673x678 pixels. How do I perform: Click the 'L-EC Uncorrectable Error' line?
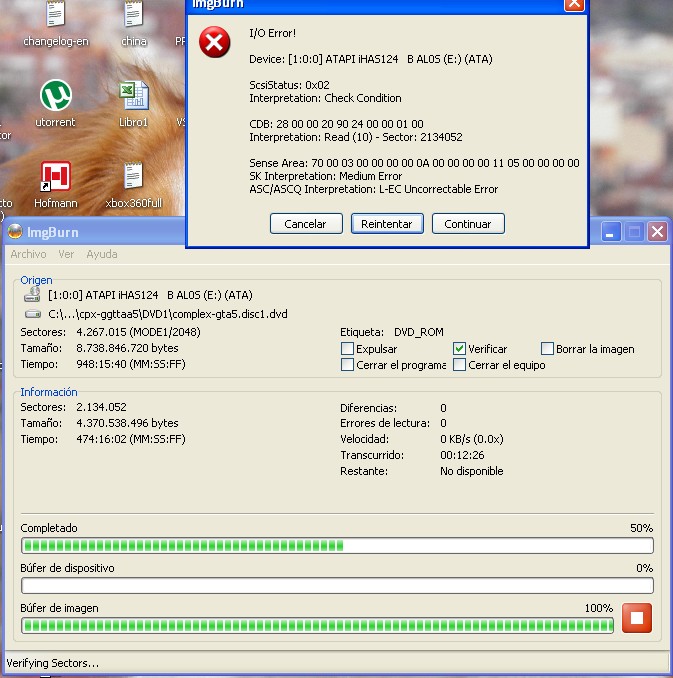point(374,189)
